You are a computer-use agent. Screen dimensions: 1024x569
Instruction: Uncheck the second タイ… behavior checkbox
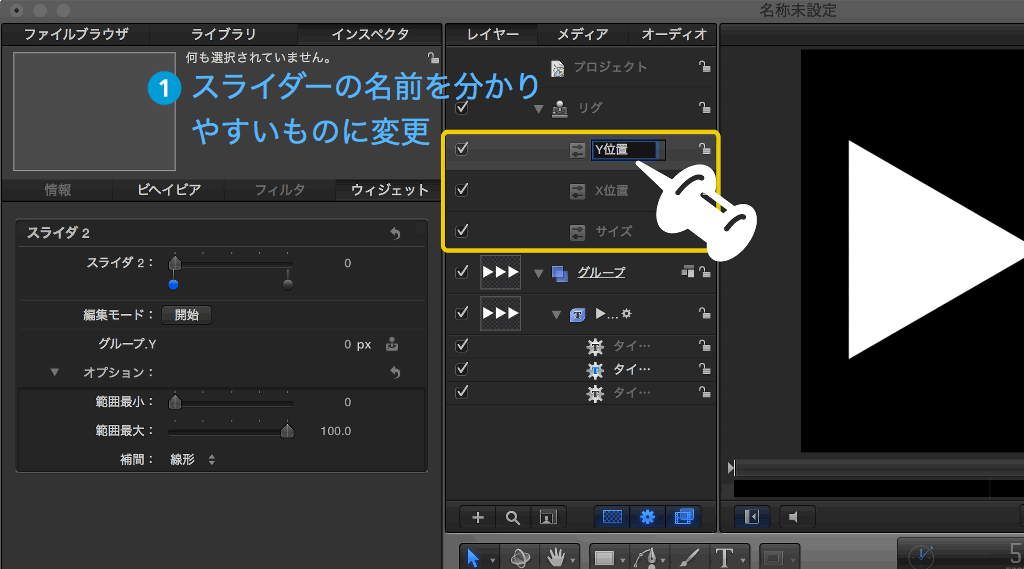tap(462, 369)
